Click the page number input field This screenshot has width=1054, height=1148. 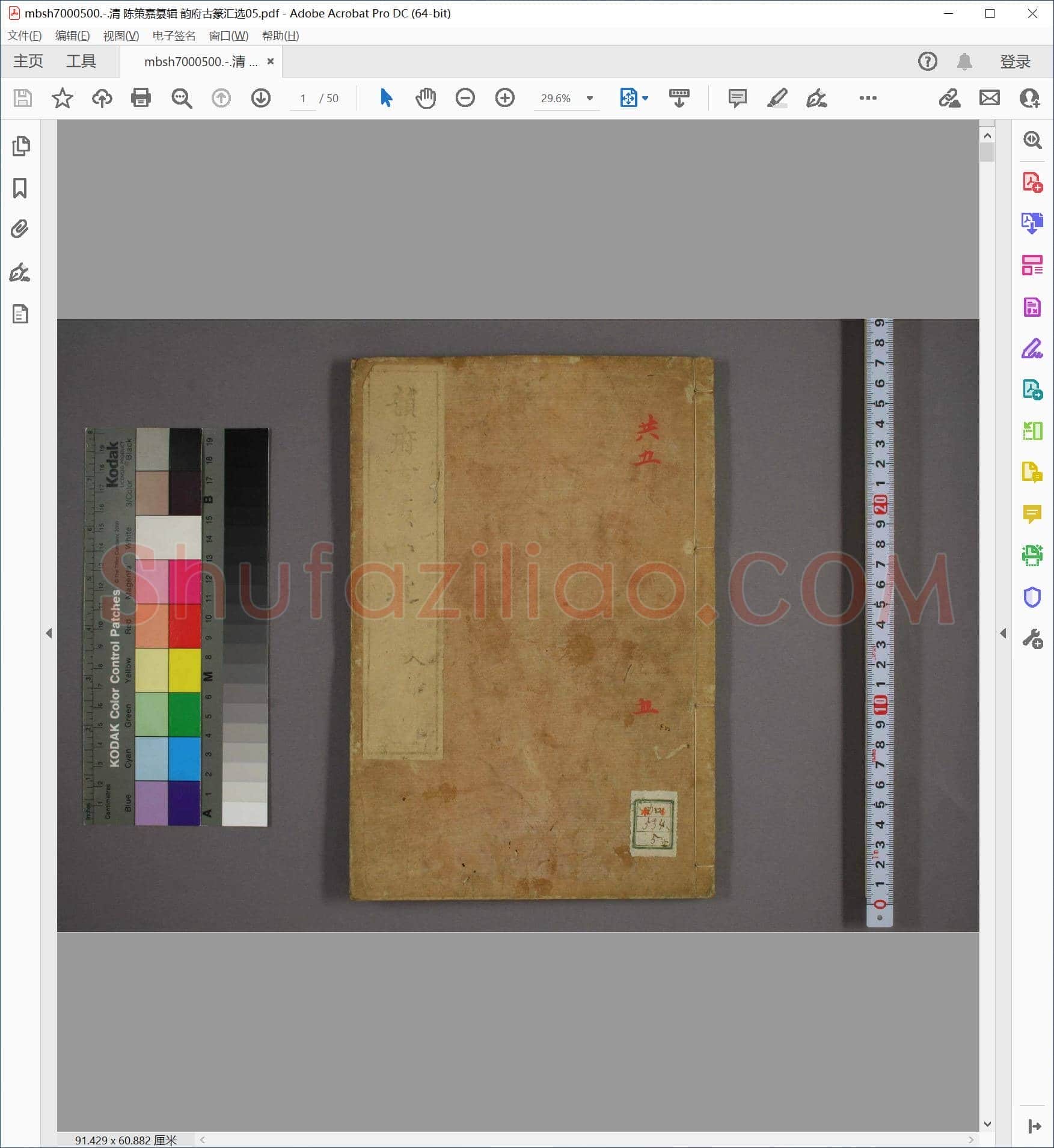303,99
